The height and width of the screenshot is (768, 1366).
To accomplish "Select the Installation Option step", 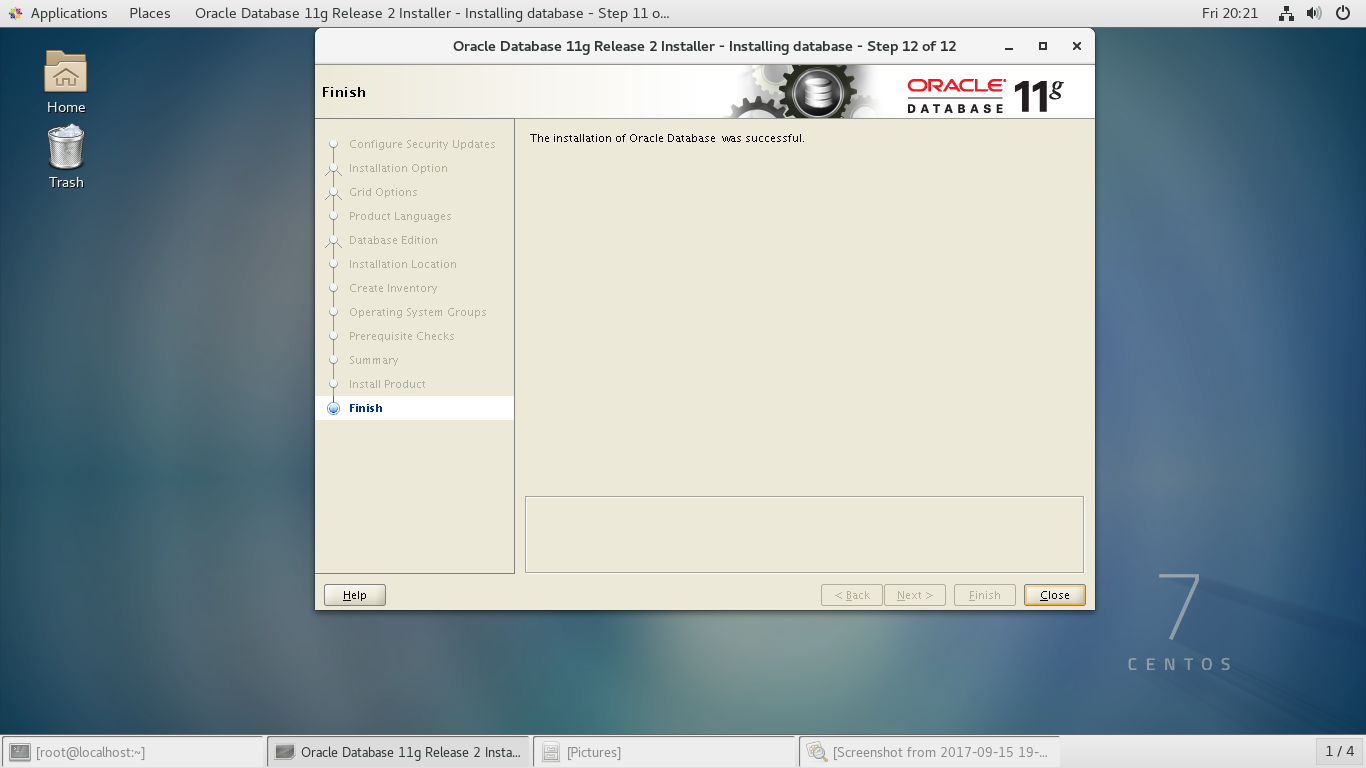I will [398, 168].
